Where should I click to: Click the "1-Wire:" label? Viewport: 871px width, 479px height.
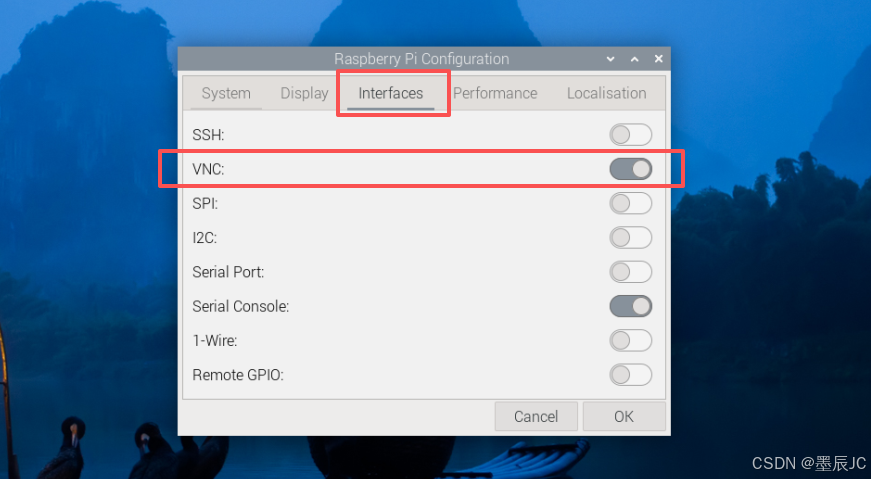215,341
